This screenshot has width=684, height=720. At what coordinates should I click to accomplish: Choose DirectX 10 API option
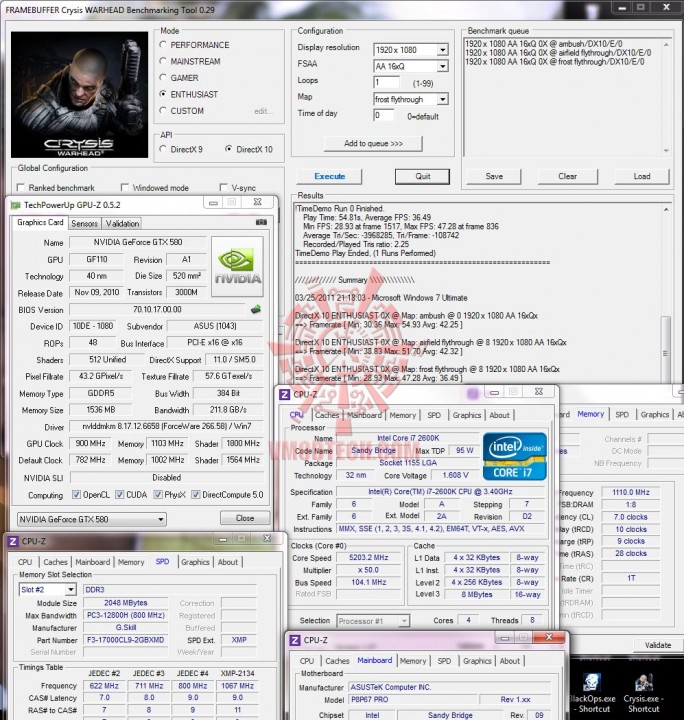coord(229,149)
